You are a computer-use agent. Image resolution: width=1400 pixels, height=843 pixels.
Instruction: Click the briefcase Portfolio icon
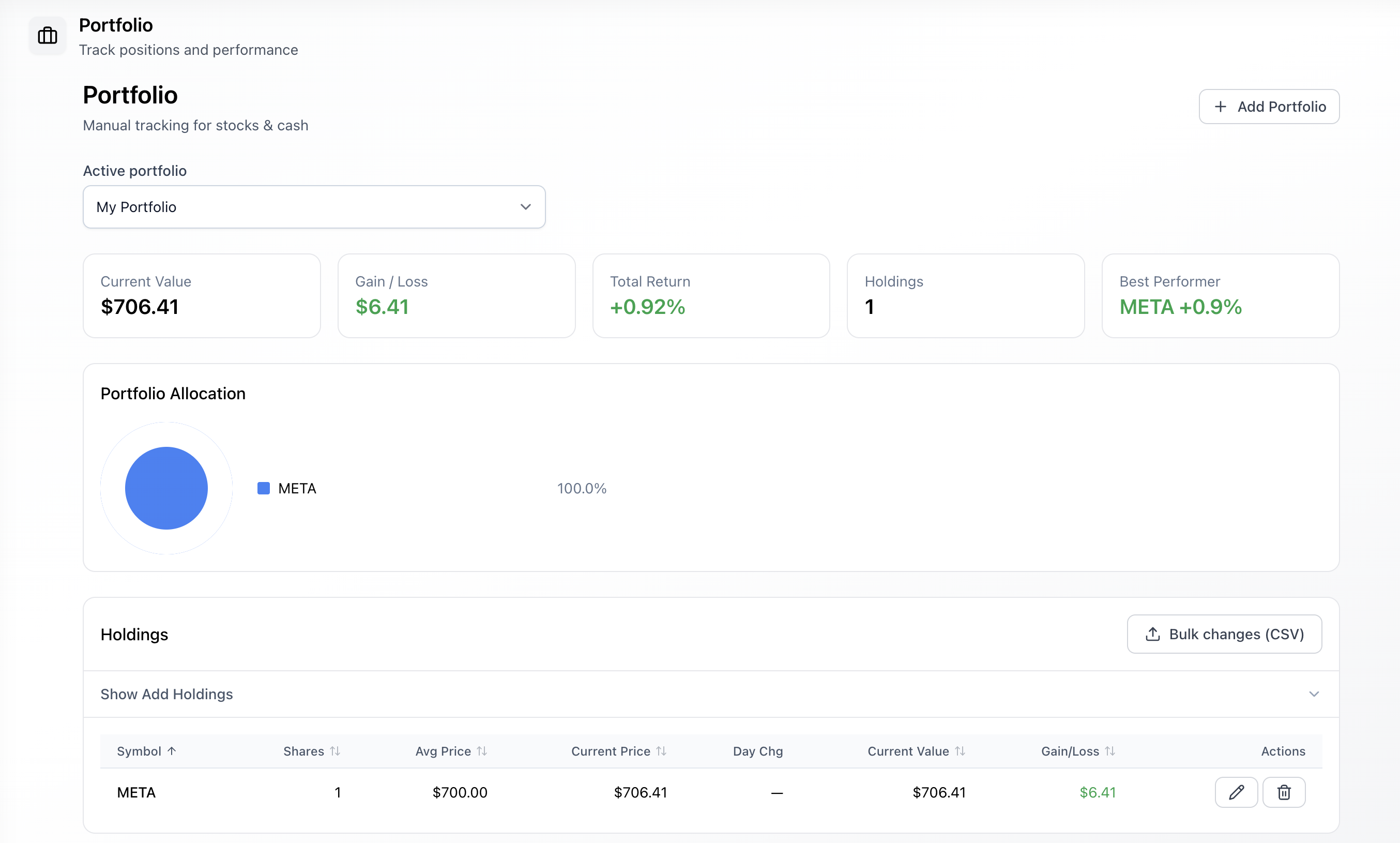[47, 36]
